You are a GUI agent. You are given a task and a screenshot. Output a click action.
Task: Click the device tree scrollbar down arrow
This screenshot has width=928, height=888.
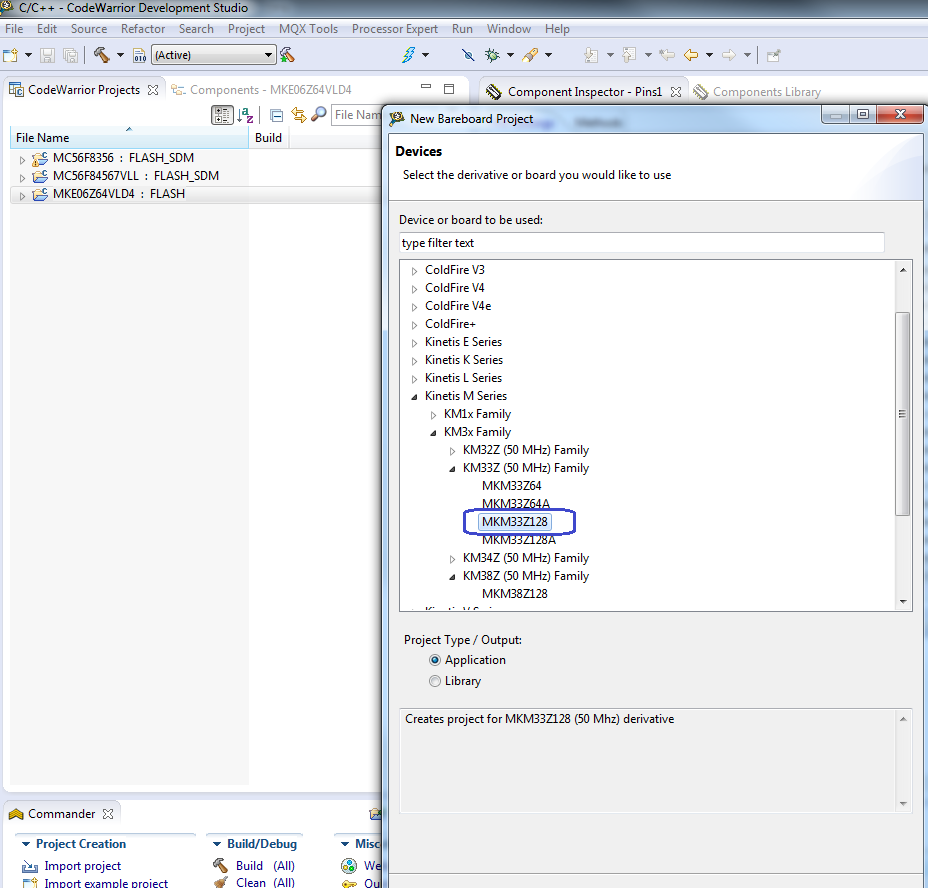click(x=903, y=601)
